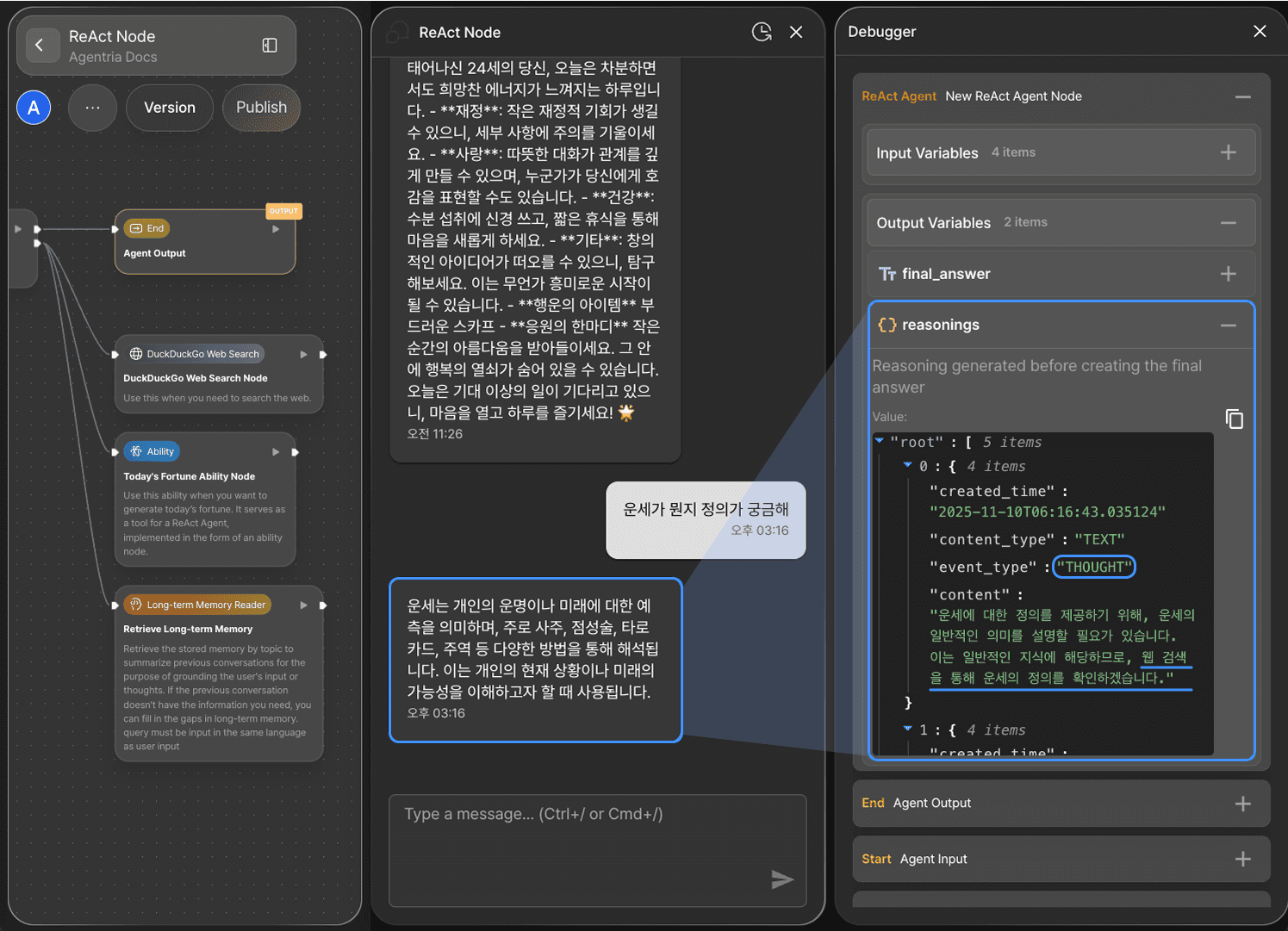Open the three-dots more options button
Screen dimensions: 1288x931
[92, 108]
